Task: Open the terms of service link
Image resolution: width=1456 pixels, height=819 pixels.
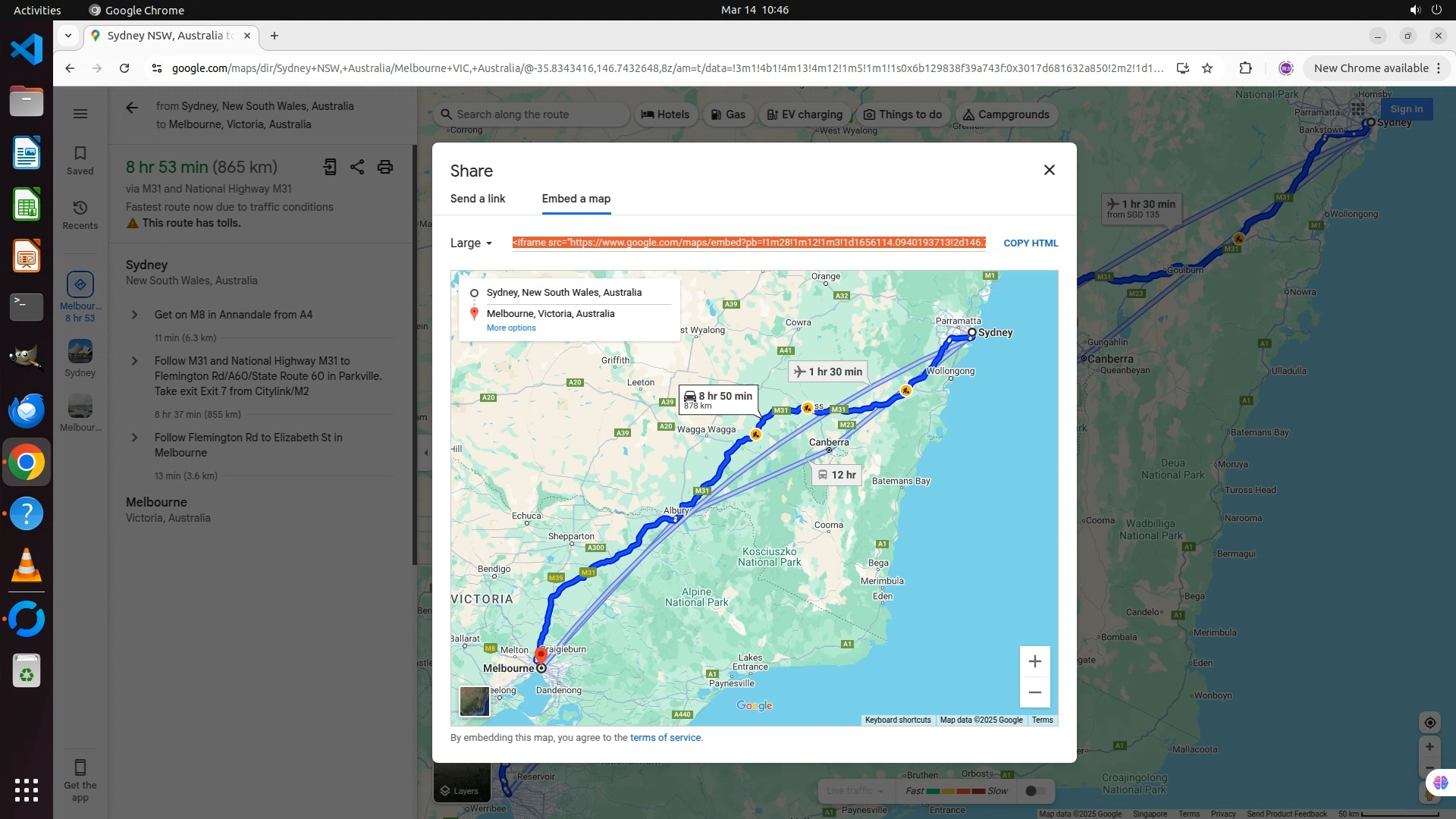Action: 665,738
